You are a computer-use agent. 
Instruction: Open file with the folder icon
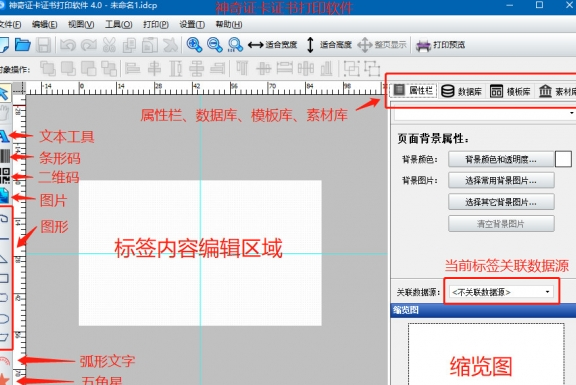[x=23, y=45]
